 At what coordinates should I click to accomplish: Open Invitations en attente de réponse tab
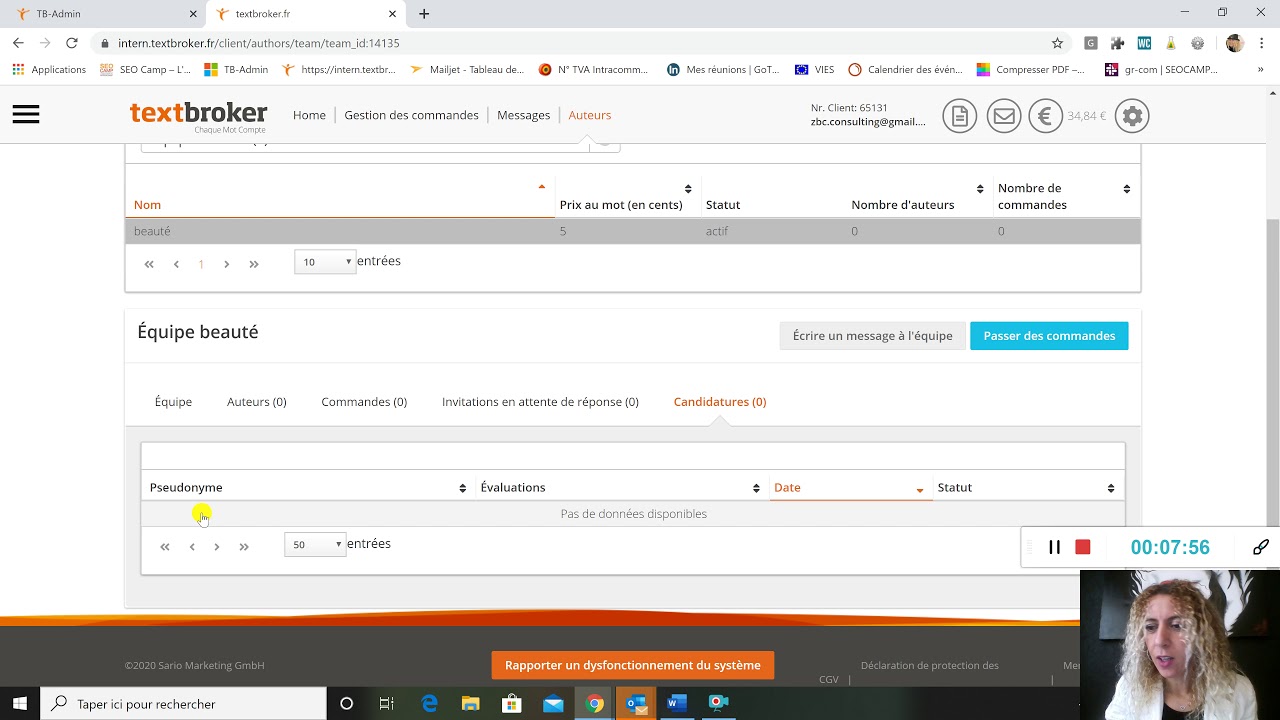(x=540, y=401)
